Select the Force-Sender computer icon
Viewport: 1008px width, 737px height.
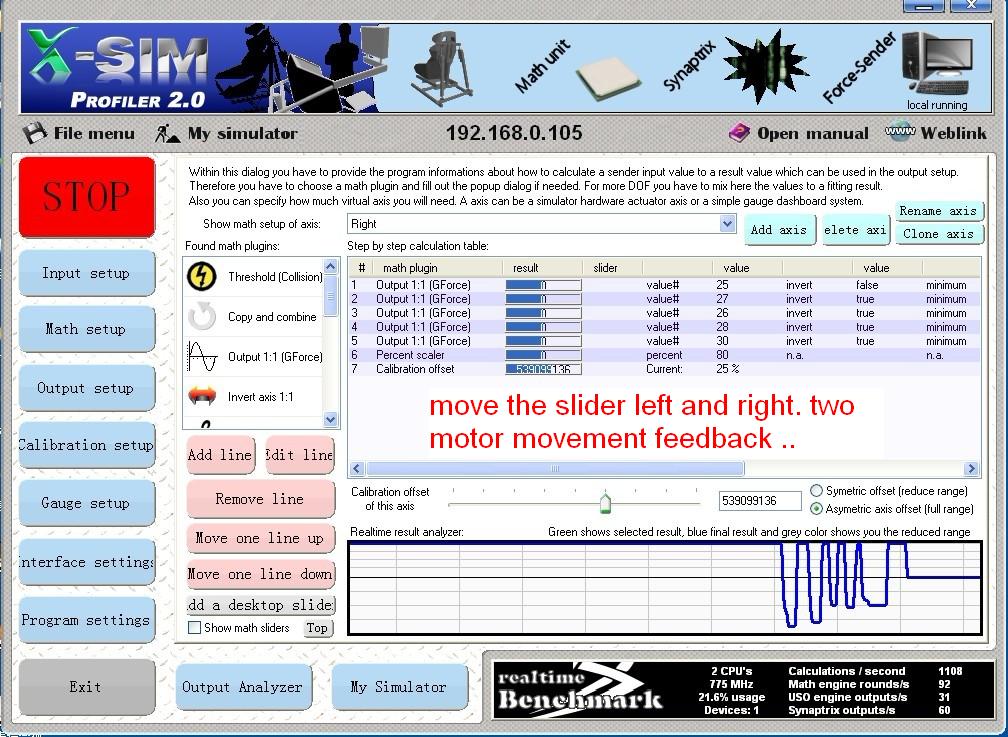click(937, 64)
